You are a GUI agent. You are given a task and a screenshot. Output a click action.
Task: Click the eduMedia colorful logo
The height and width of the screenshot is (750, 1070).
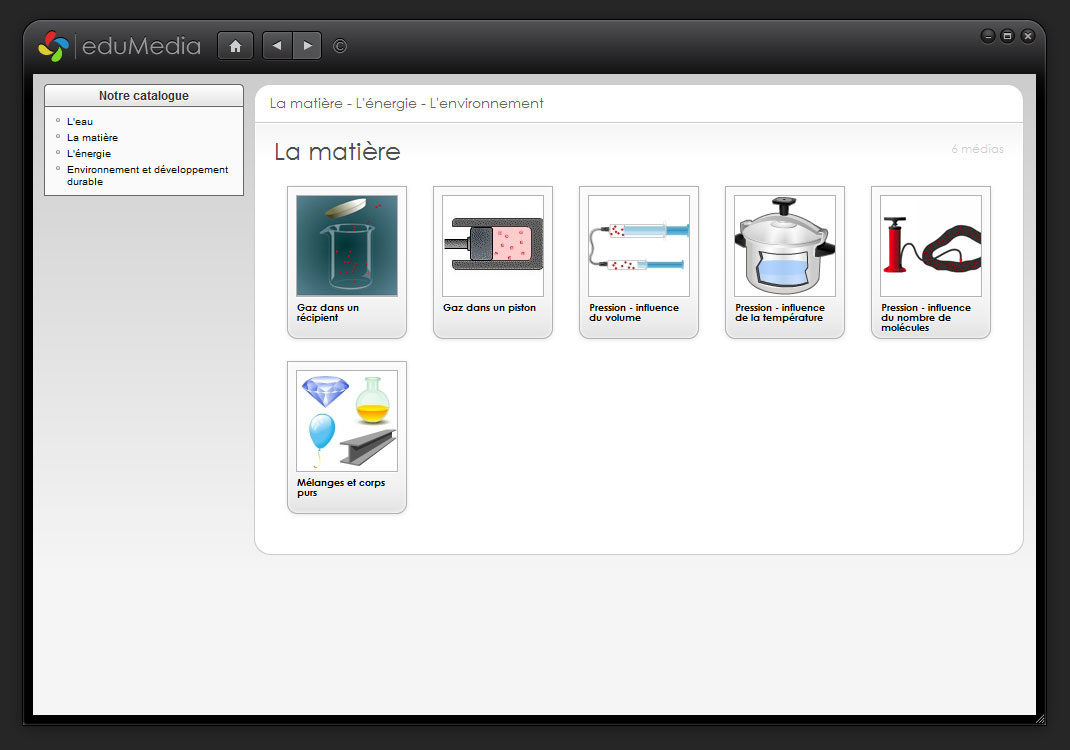[53, 46]
